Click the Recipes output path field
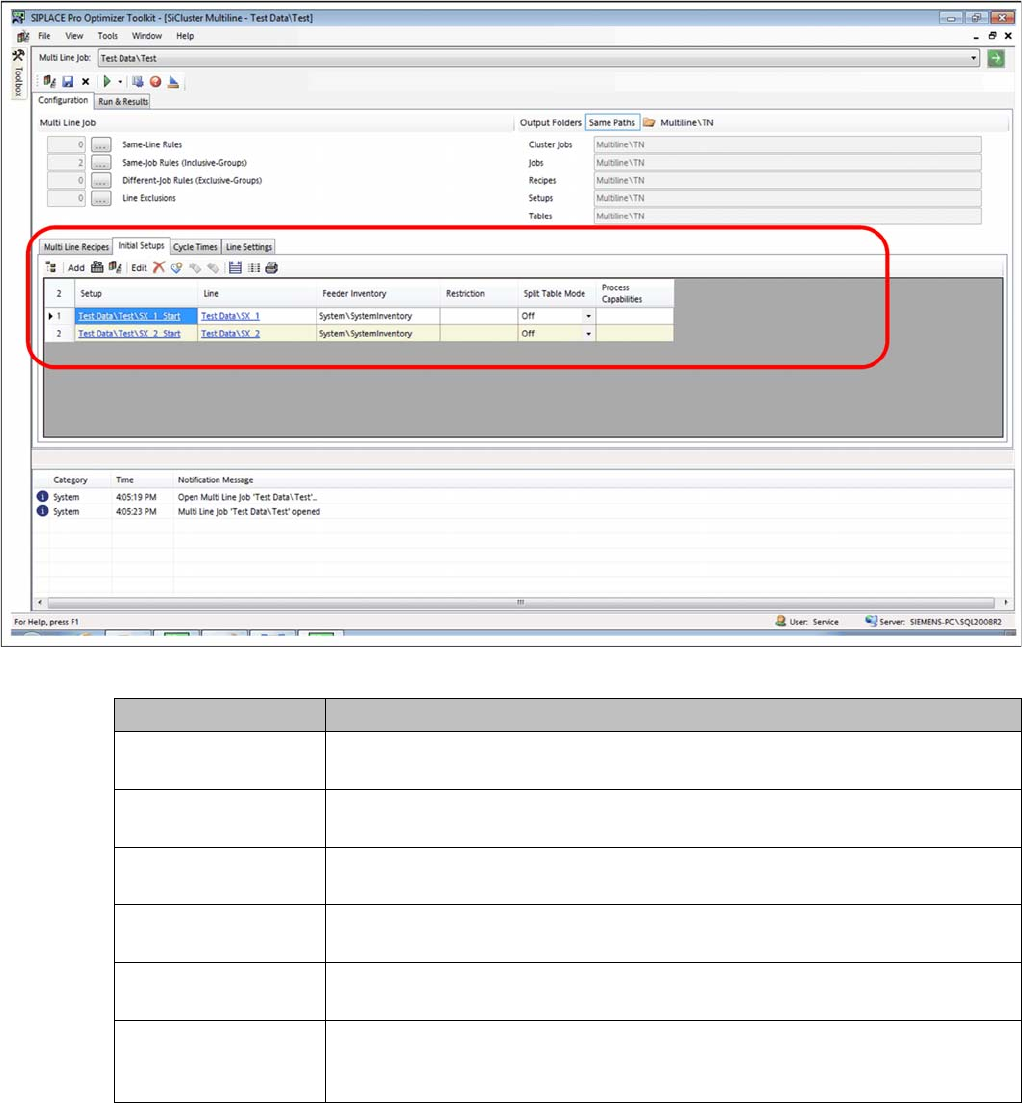 coord(787,180)
